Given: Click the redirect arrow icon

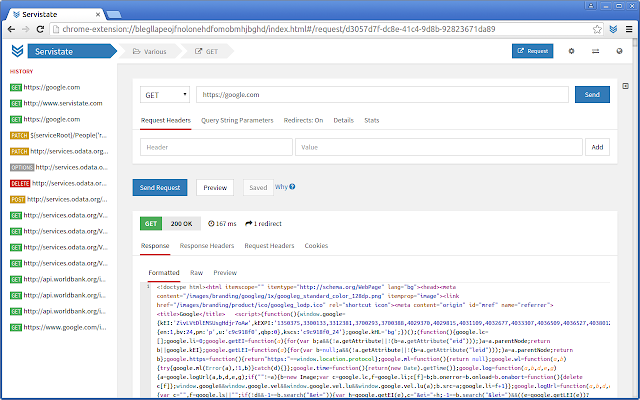Looking at the screenshot, I should [249, 223].
